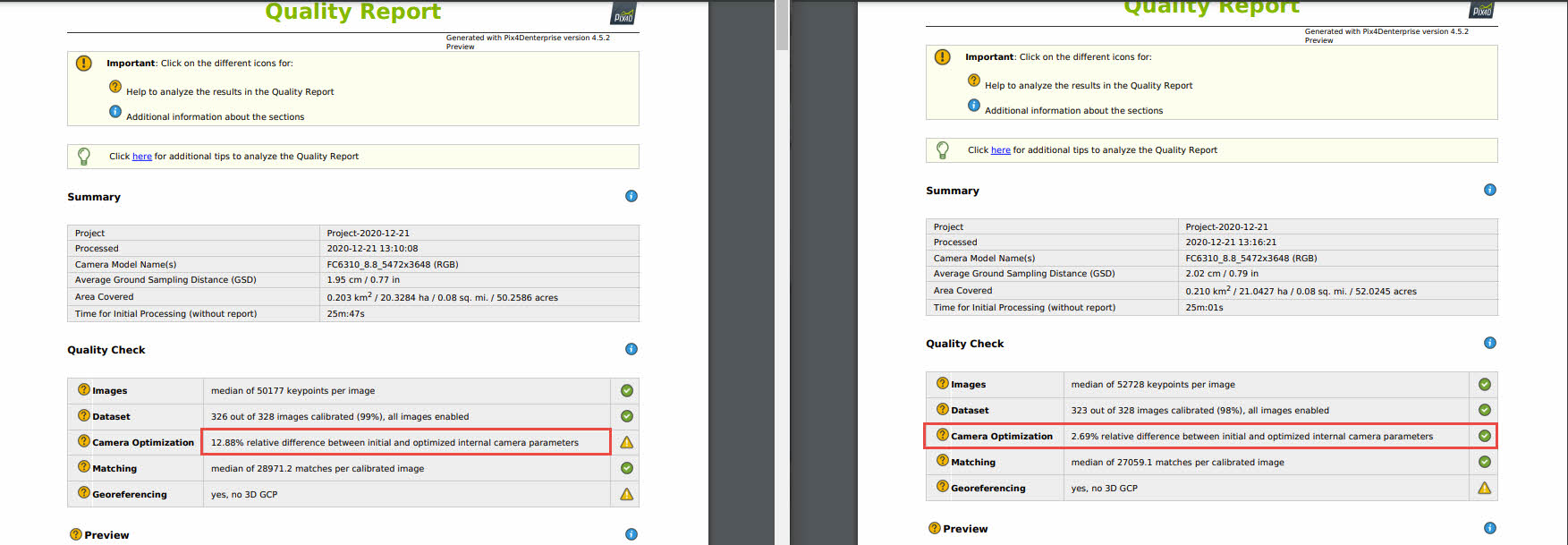The width and height of the screenshot is (1568, 545).
Task: Click the yellow Important exclamation icon in right report
Action: tap(943, 57)
